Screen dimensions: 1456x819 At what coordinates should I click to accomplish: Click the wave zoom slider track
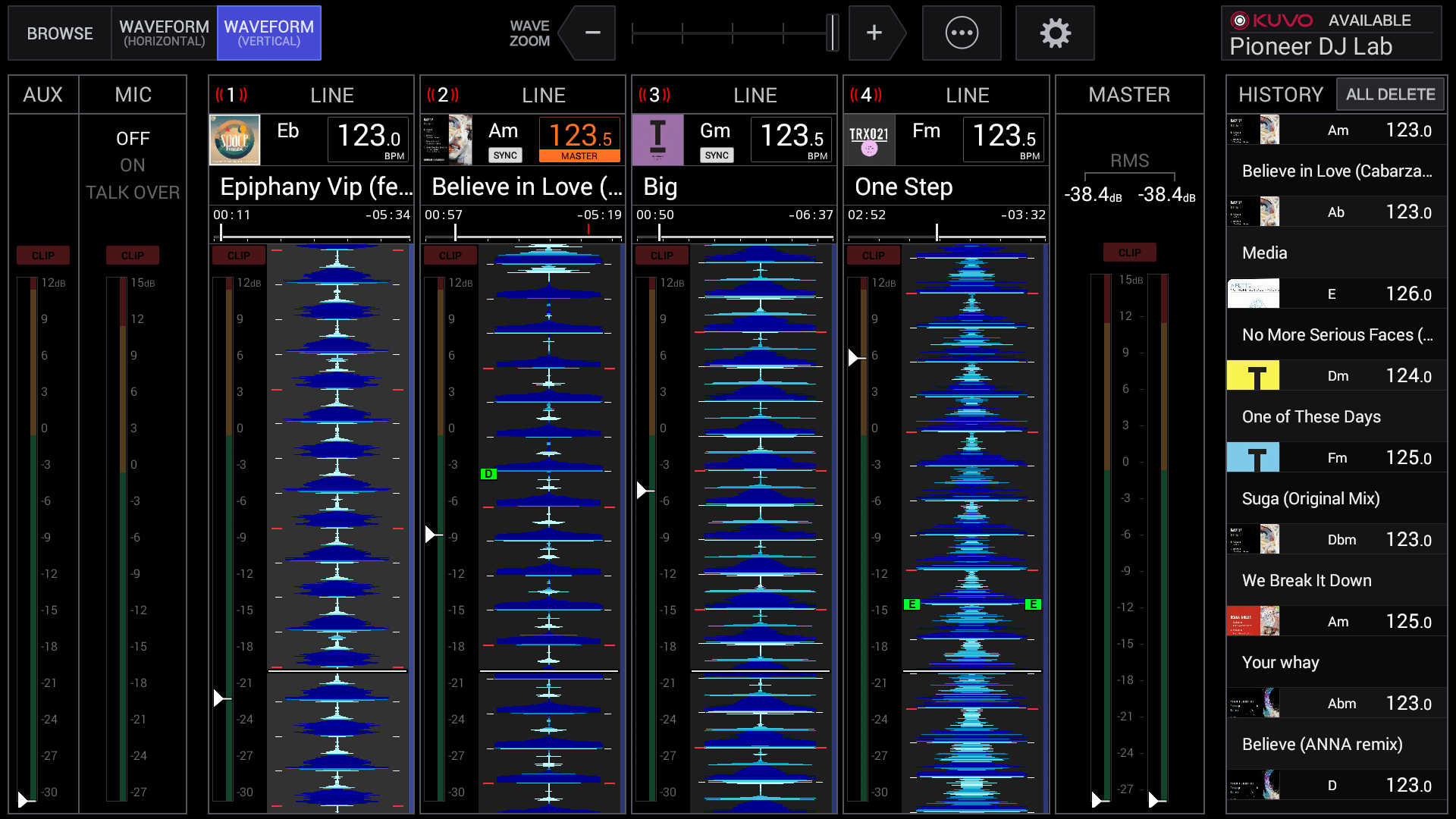732,33
